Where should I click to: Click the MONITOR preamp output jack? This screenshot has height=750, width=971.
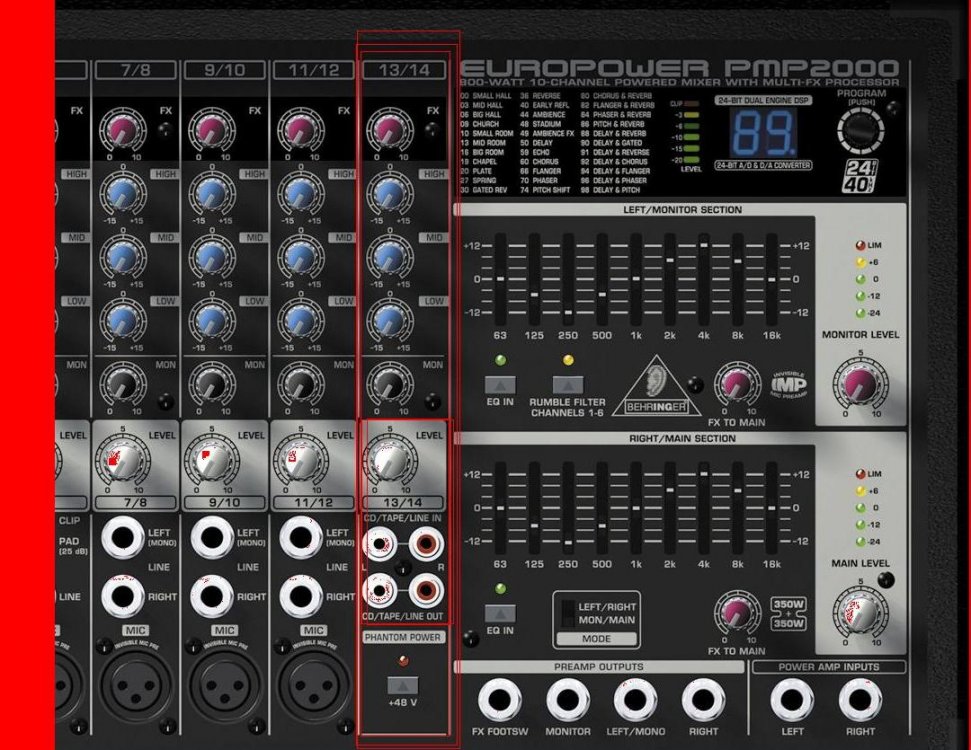pos(568,700)
